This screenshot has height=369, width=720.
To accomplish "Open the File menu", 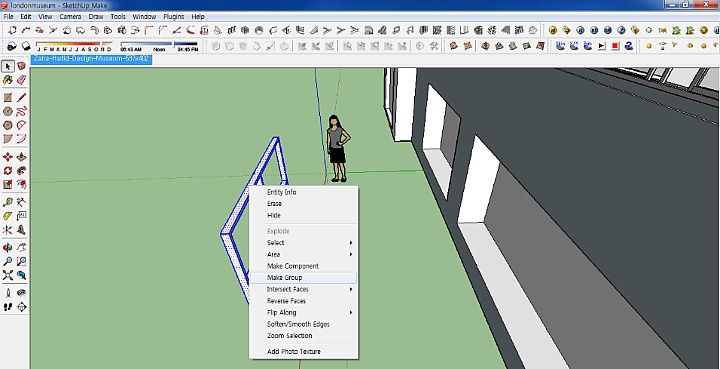I will [8, 17].
